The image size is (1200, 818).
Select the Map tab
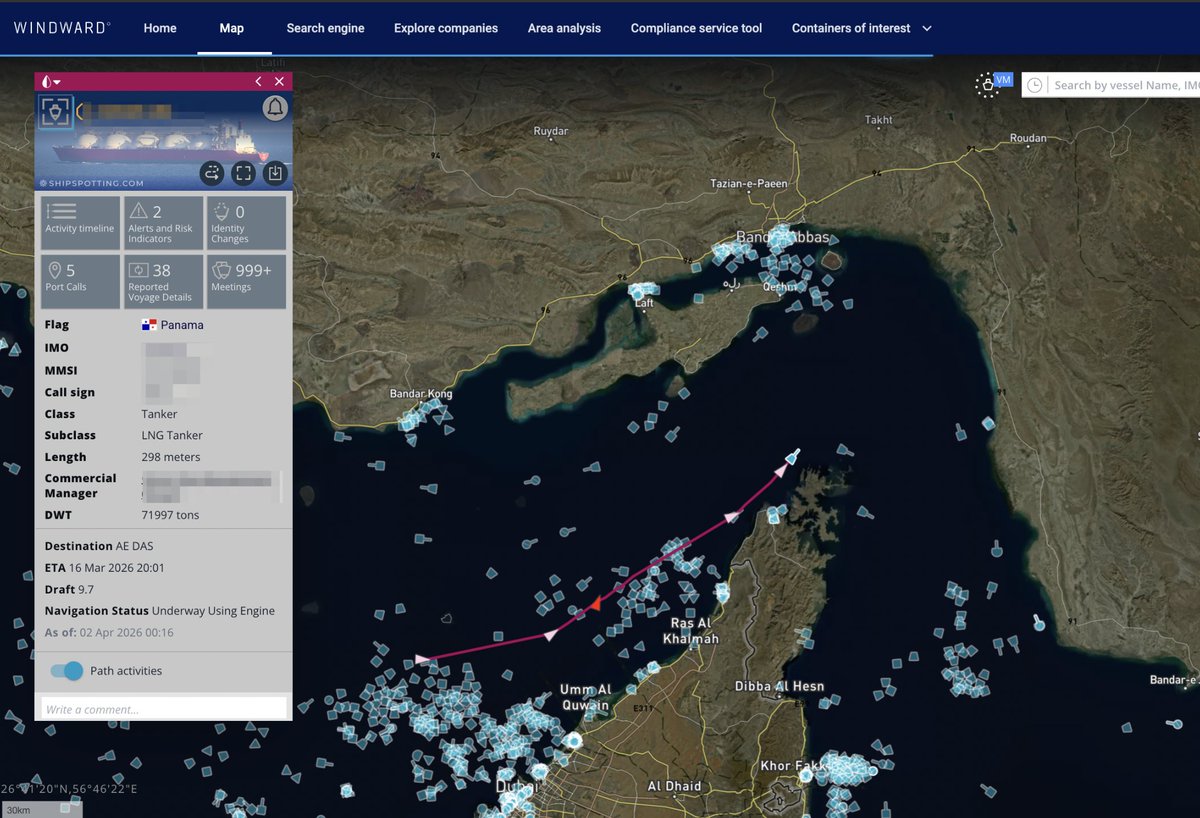pyautogui.click(x=232, y=28)
